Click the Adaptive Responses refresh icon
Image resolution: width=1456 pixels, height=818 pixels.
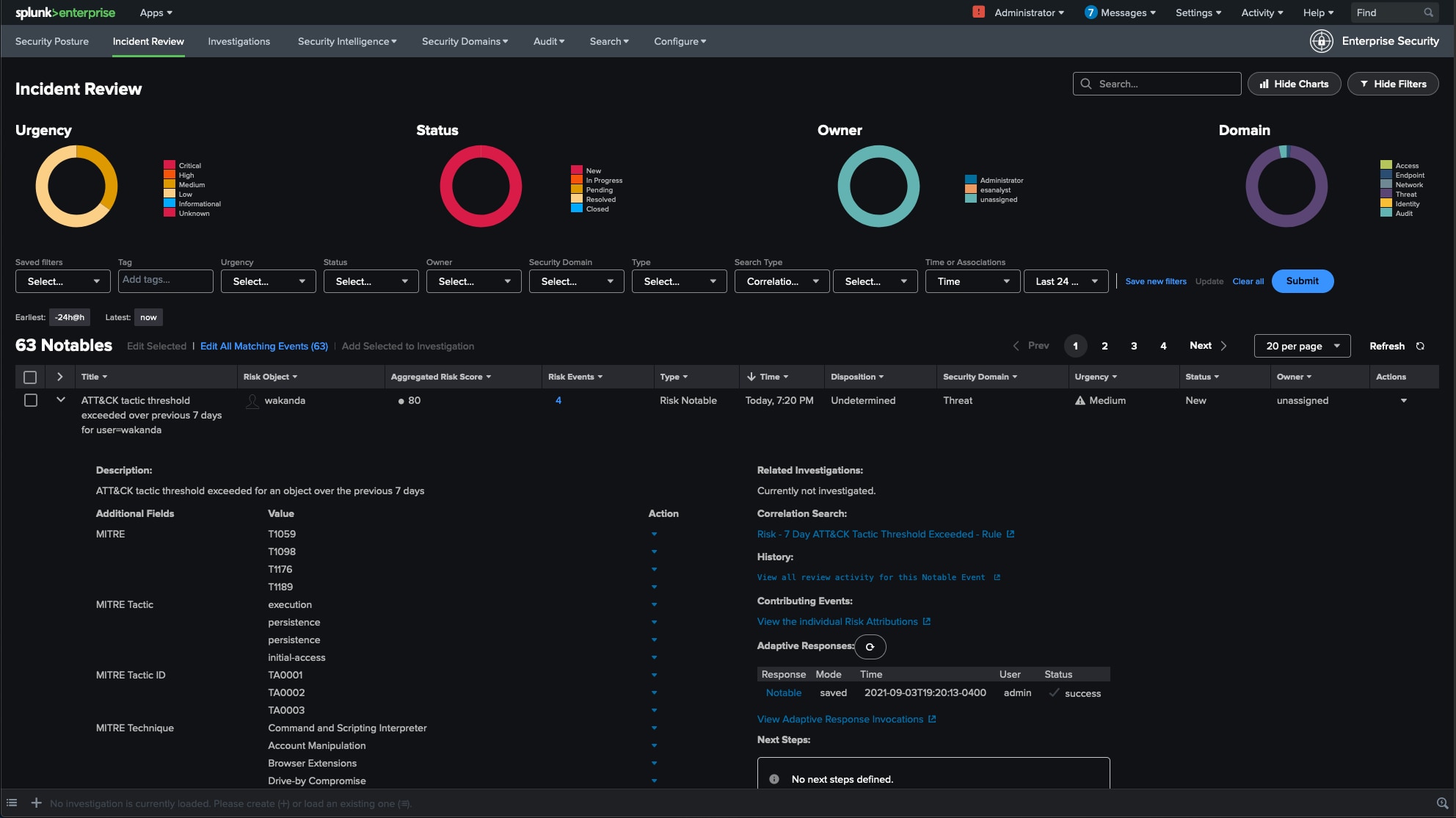[870, 647]
